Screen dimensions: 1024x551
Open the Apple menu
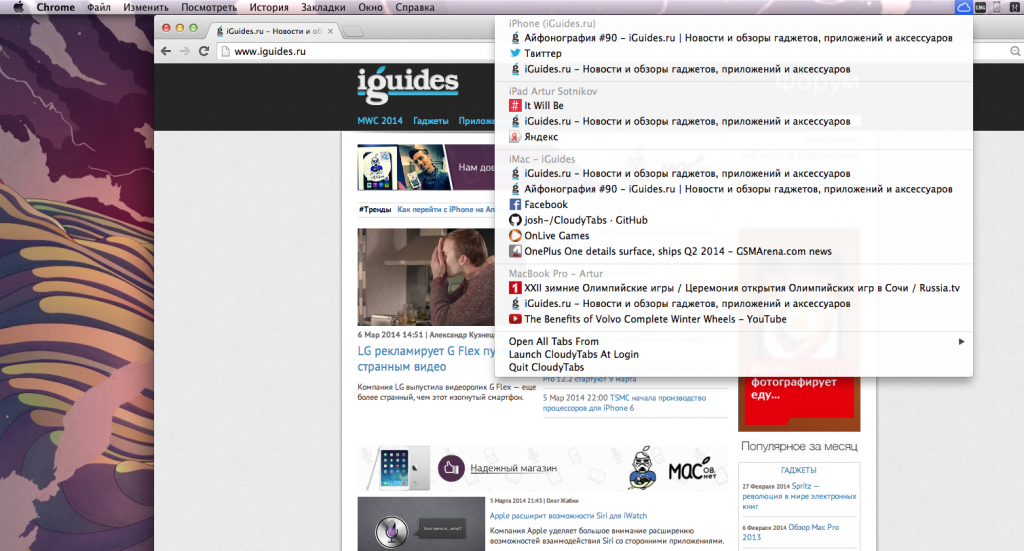pos(18,7)
